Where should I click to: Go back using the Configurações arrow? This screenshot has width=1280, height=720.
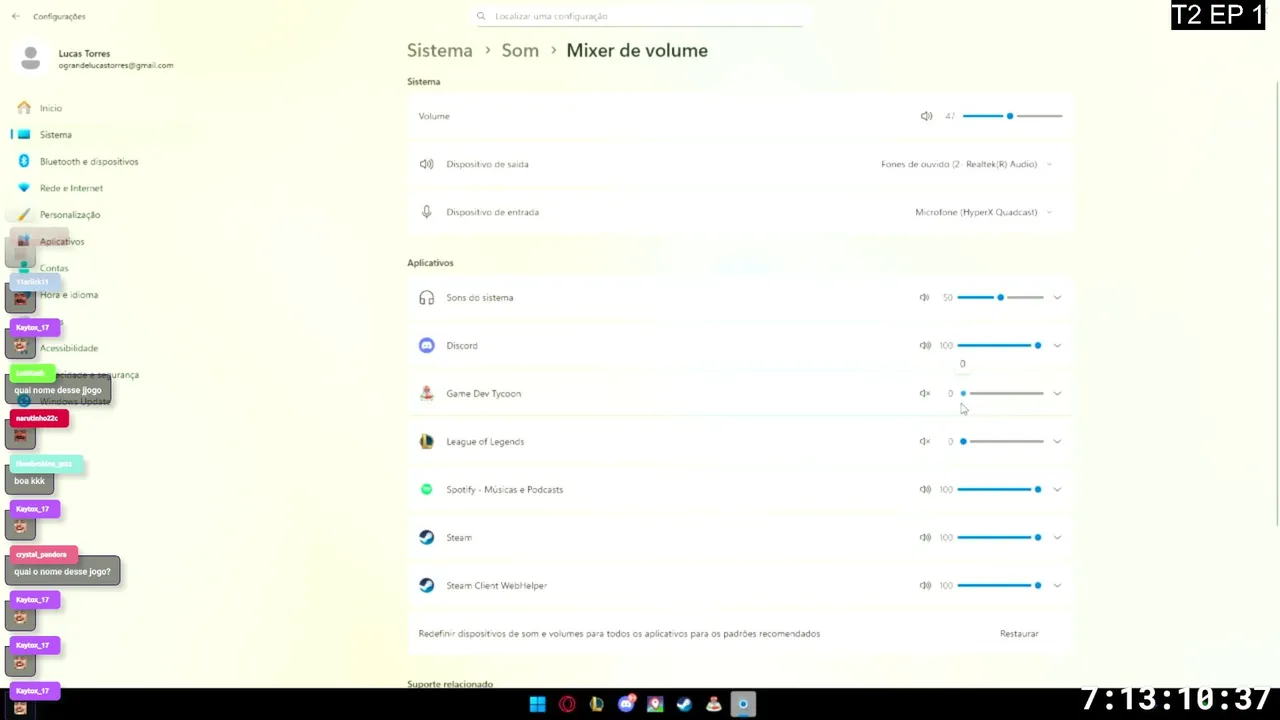[15, 16]
